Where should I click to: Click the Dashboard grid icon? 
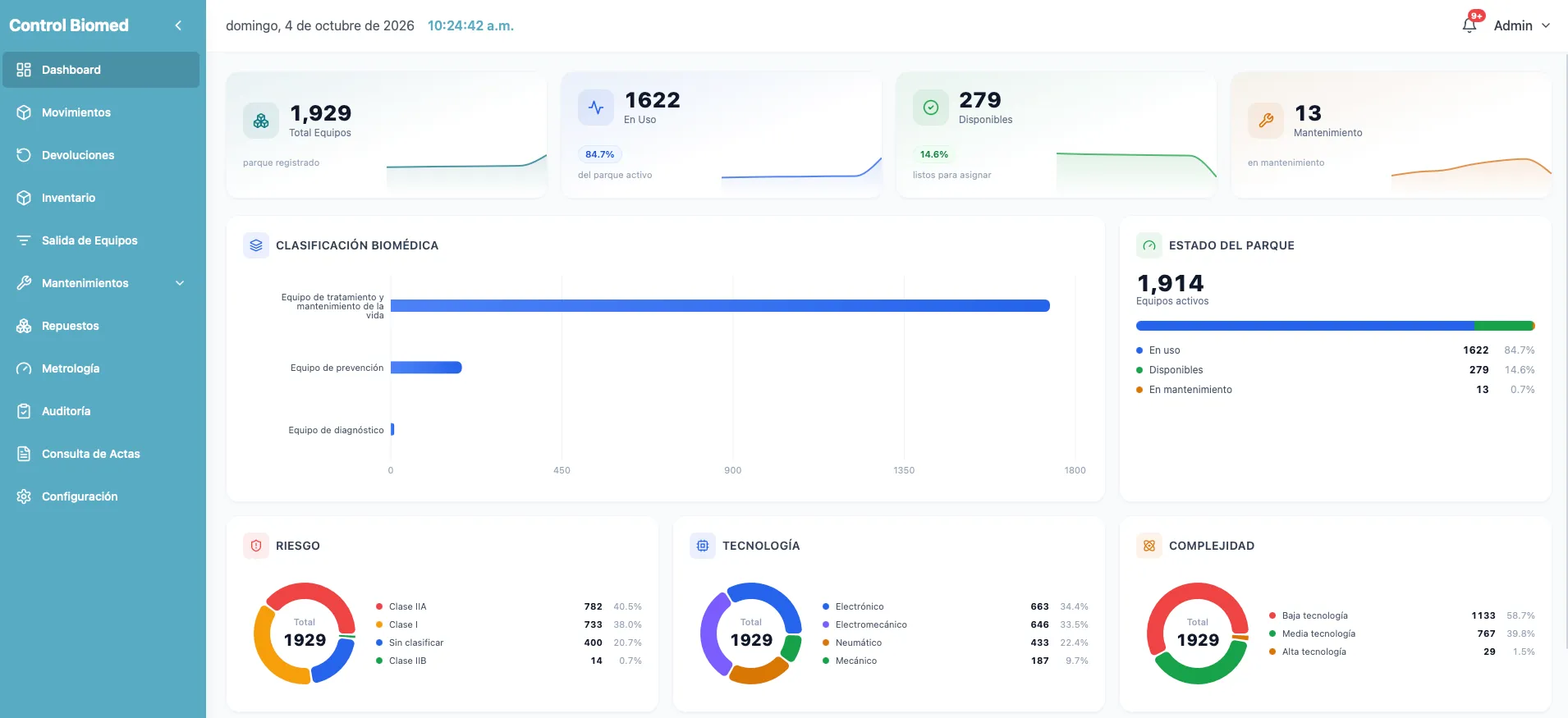coord(24,70)
